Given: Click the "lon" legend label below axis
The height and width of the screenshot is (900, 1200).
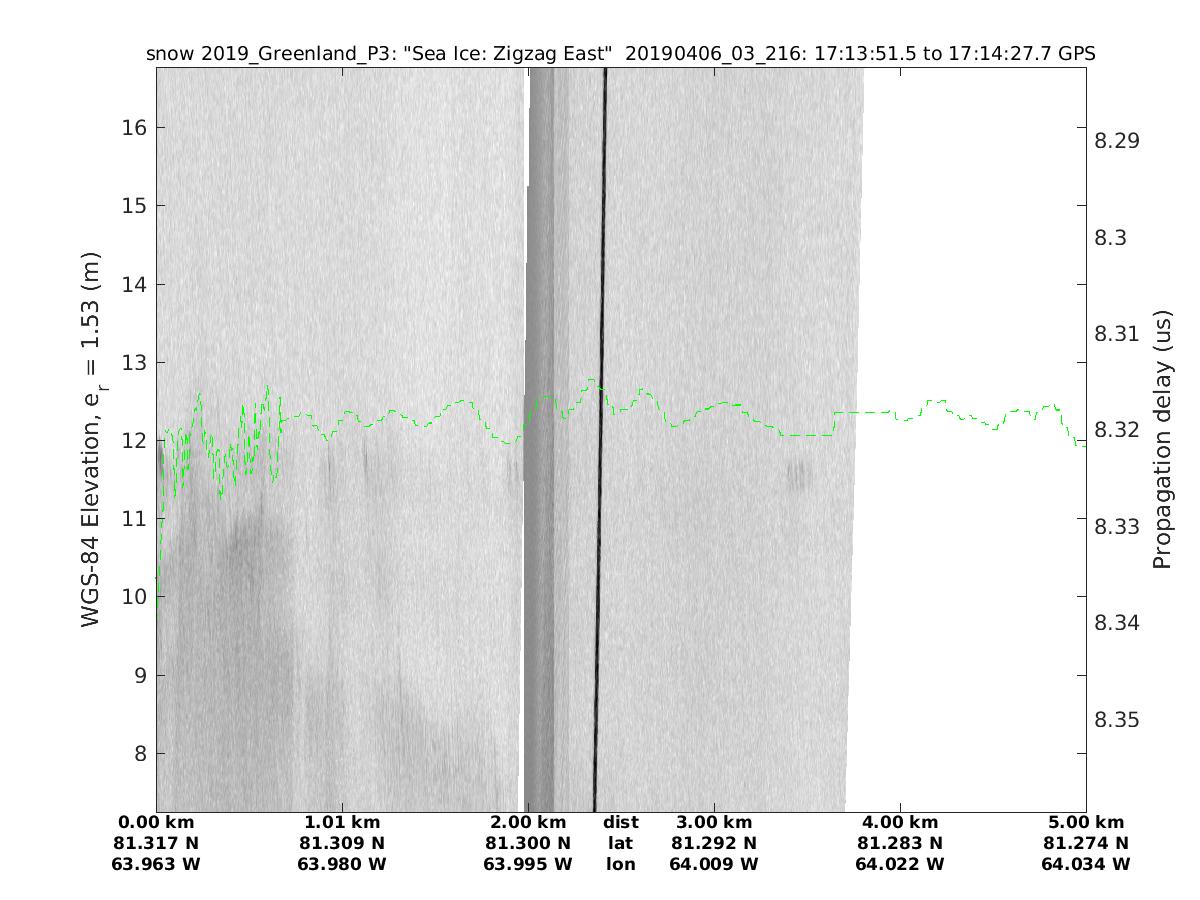Looking at the screenshot, I should click(620, 864).
